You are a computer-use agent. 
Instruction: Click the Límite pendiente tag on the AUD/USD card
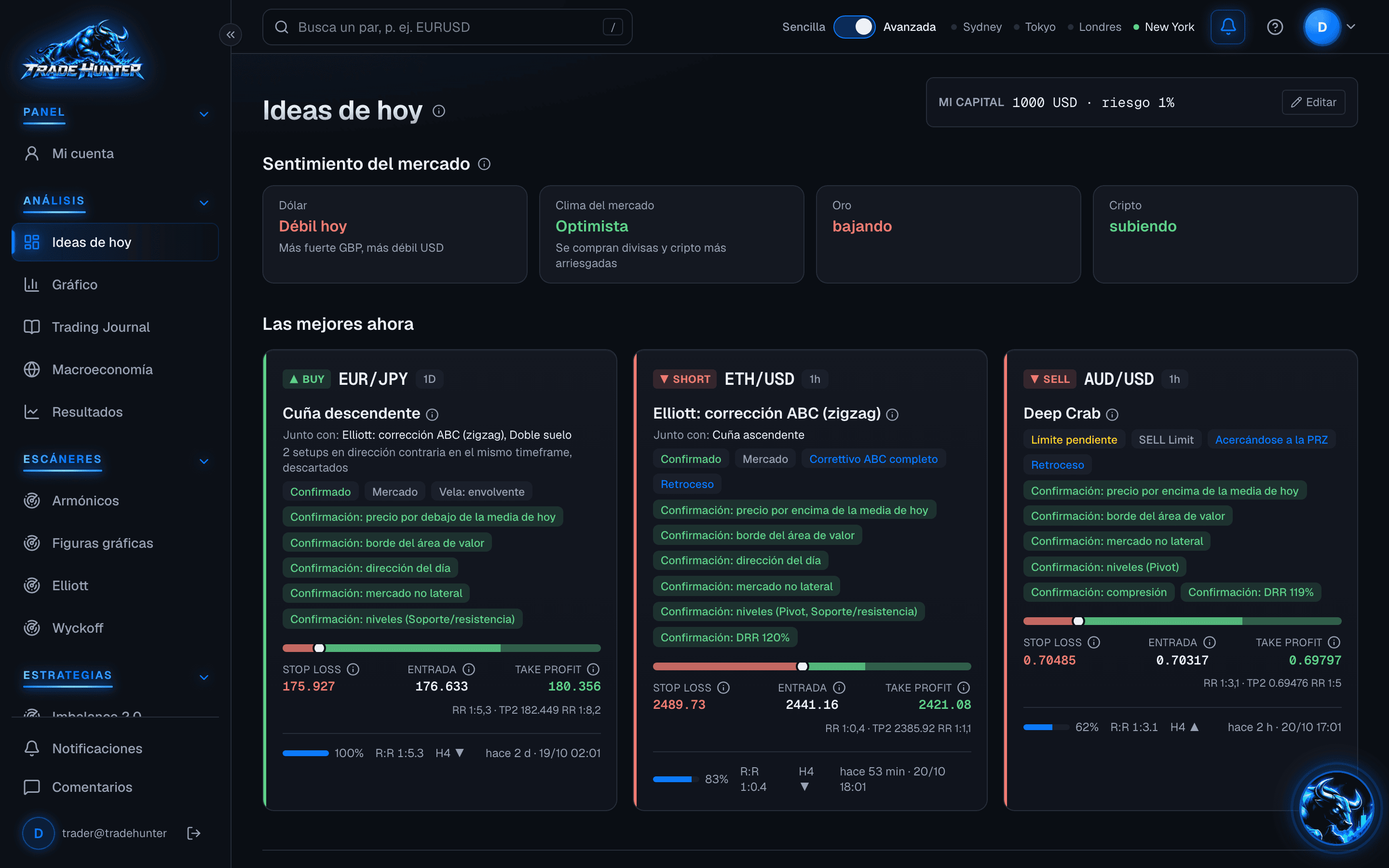(1073, 440)
